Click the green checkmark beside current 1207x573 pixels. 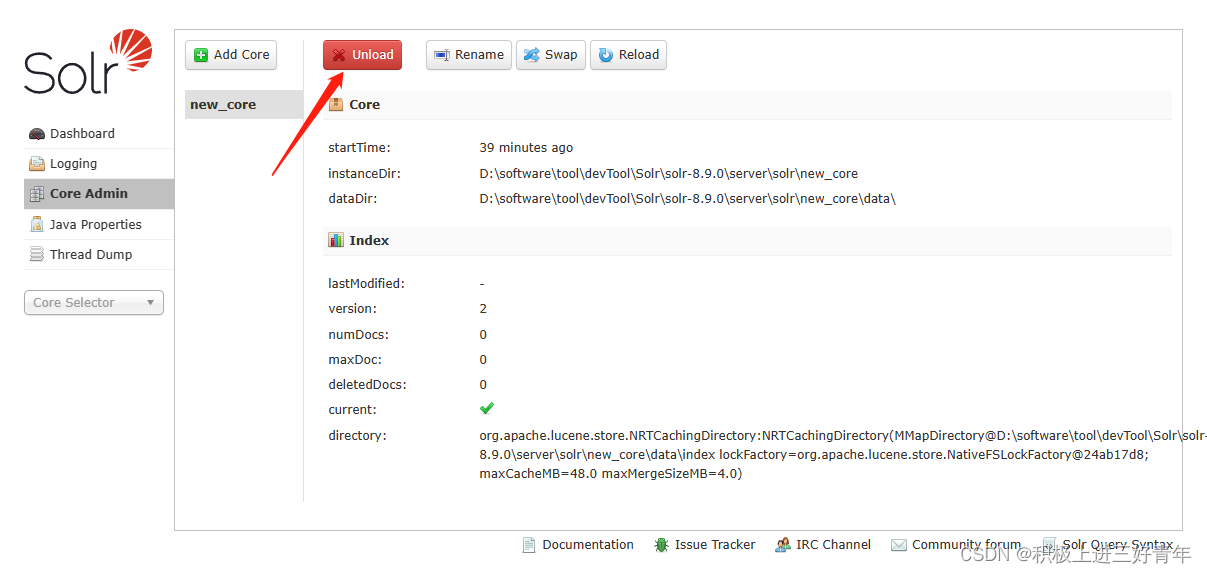[487, 408]
